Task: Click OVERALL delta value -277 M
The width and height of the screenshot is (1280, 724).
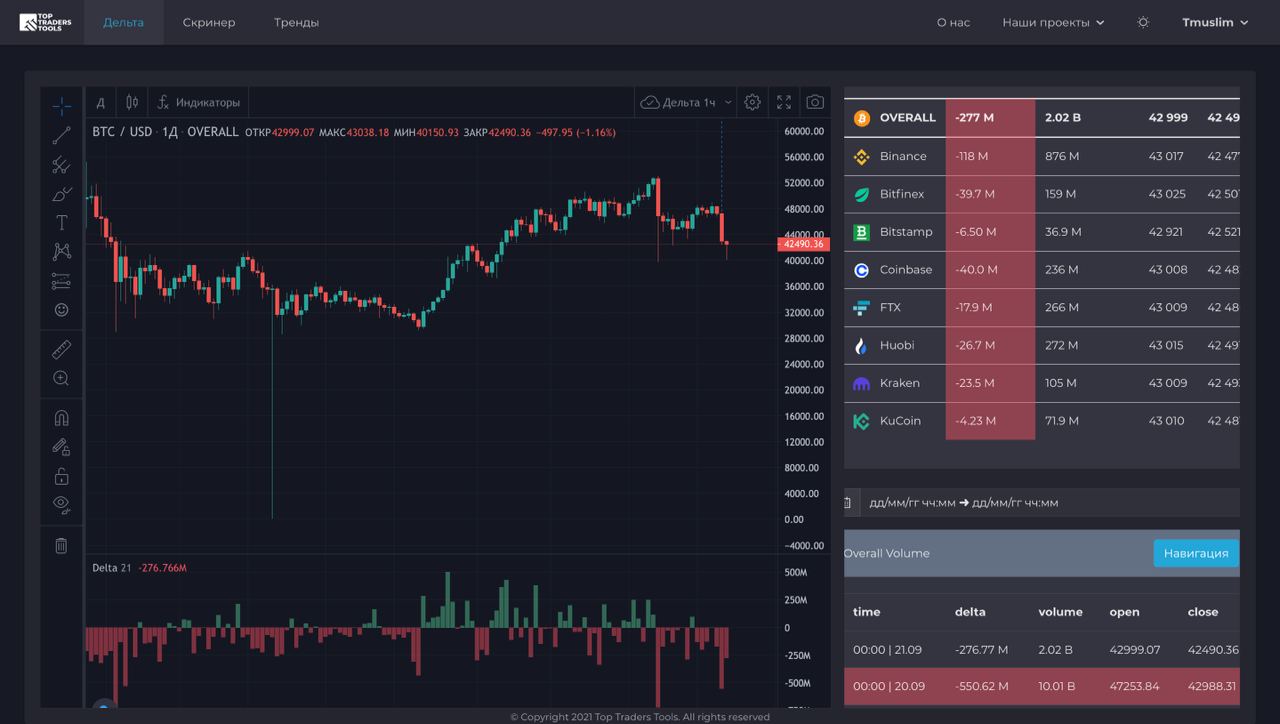Action: click(x=974, y=118)
